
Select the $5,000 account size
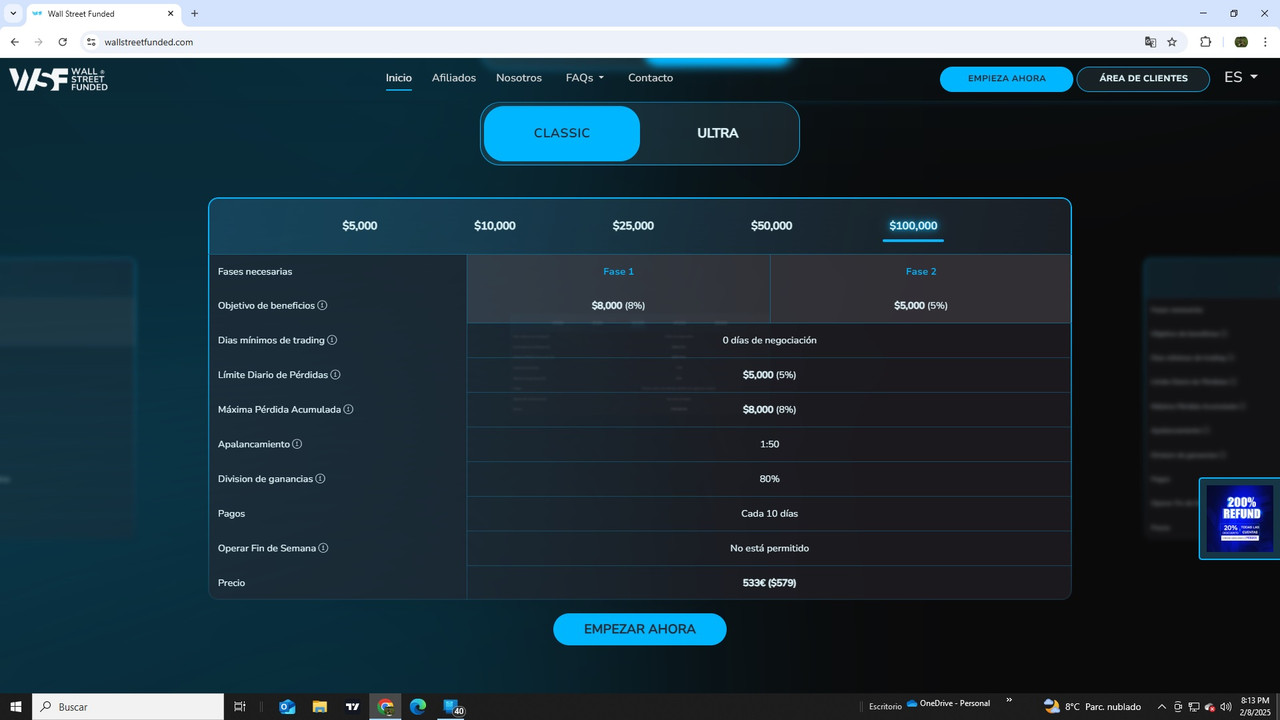(360, 226)
